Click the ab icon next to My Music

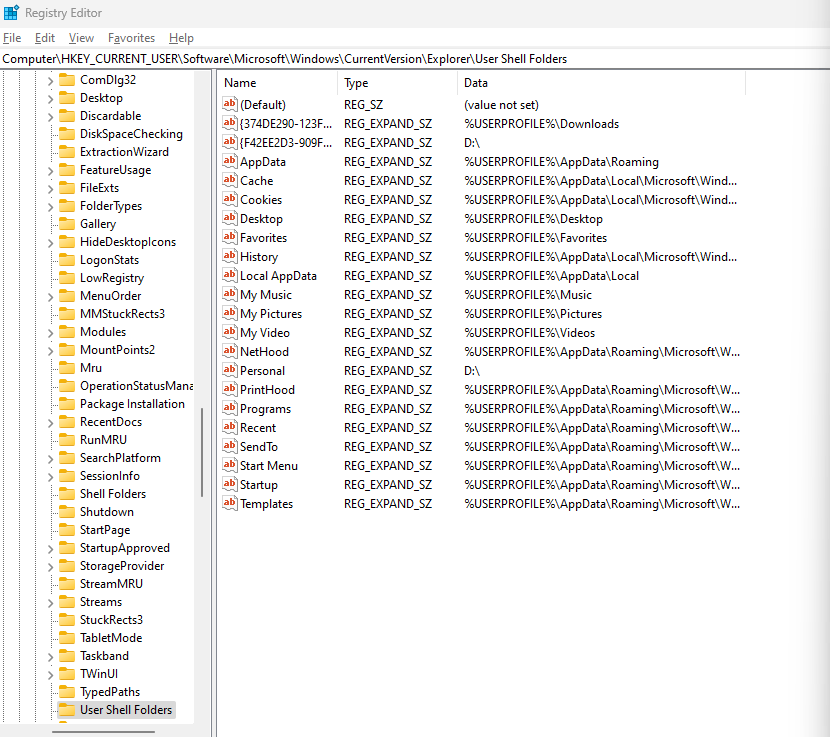229,294
